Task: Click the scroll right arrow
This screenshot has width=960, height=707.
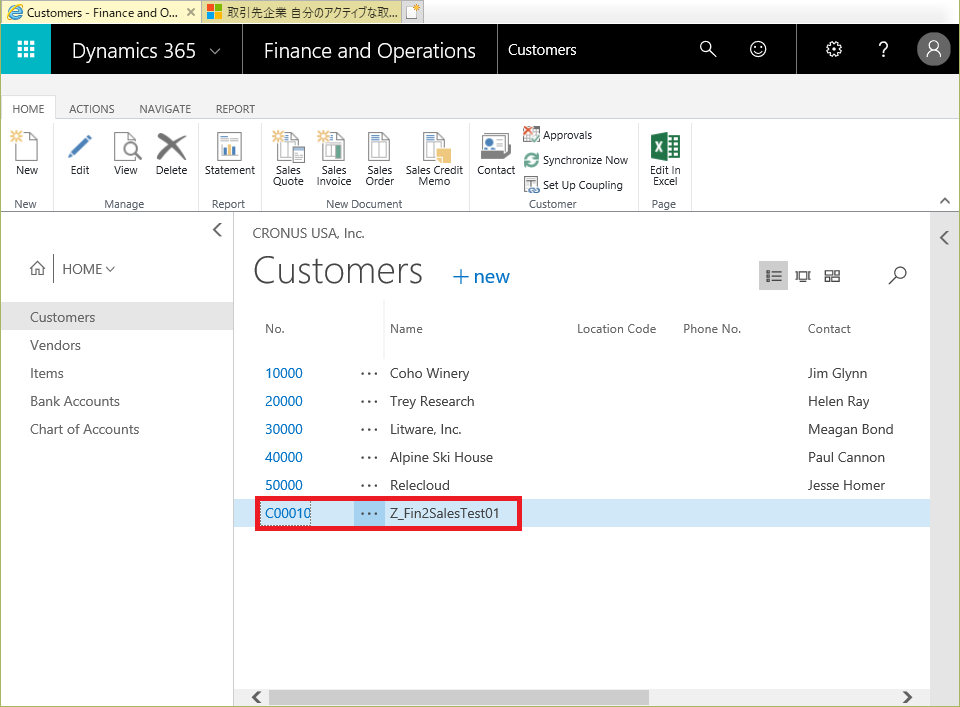Action: (907, 697)
